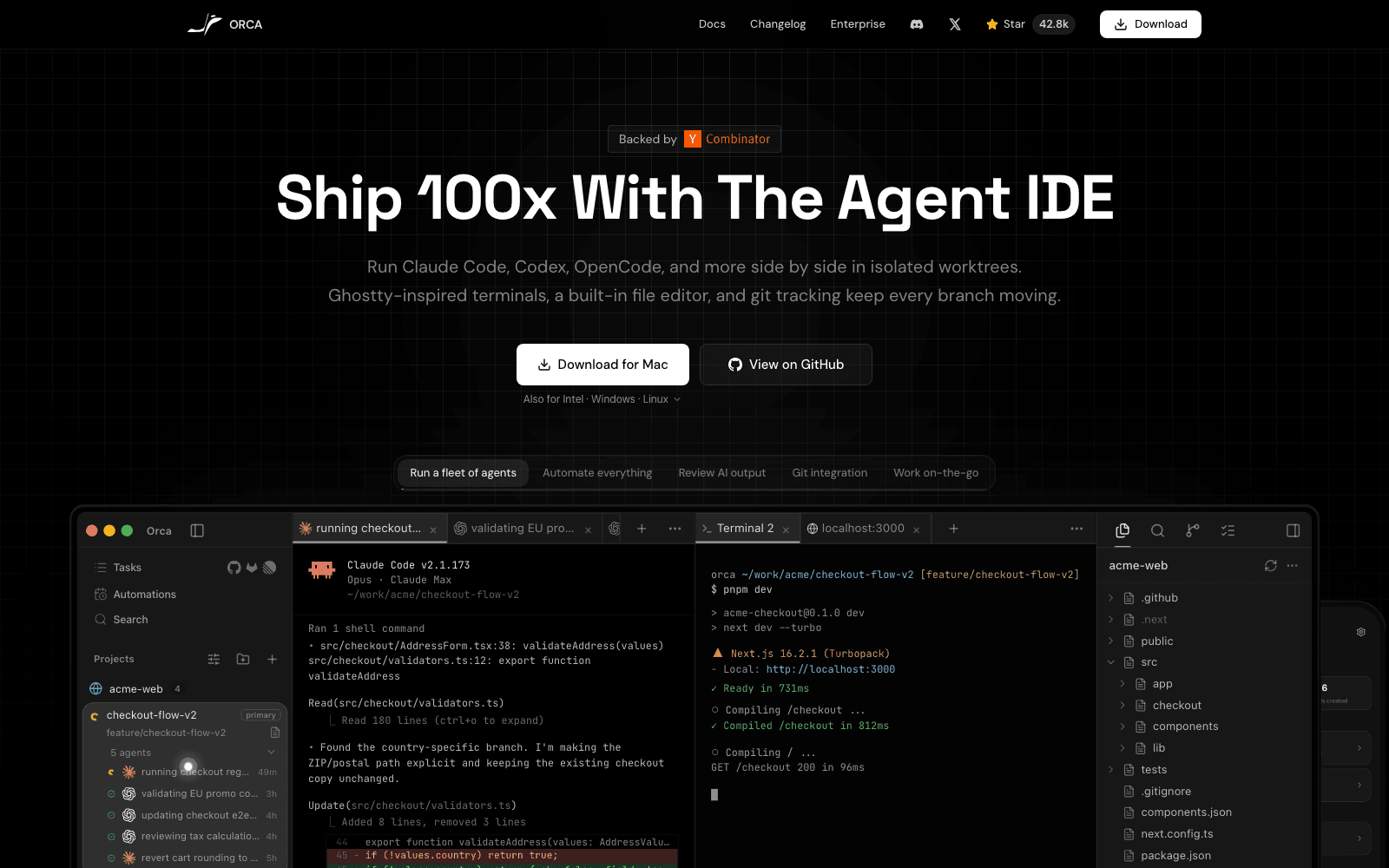Add a new terminal tab with plus
The height and width of the screenshot is (868, 1389).
coord(953,529)
